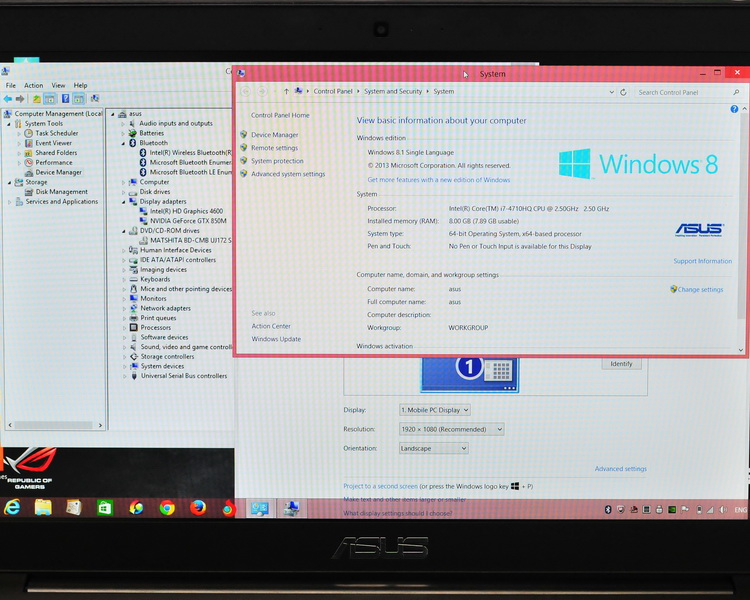Open System protection link
Image resolution: width=750 pixels, height=600 pixels.
pyautogui.click(x=277, y=161)
